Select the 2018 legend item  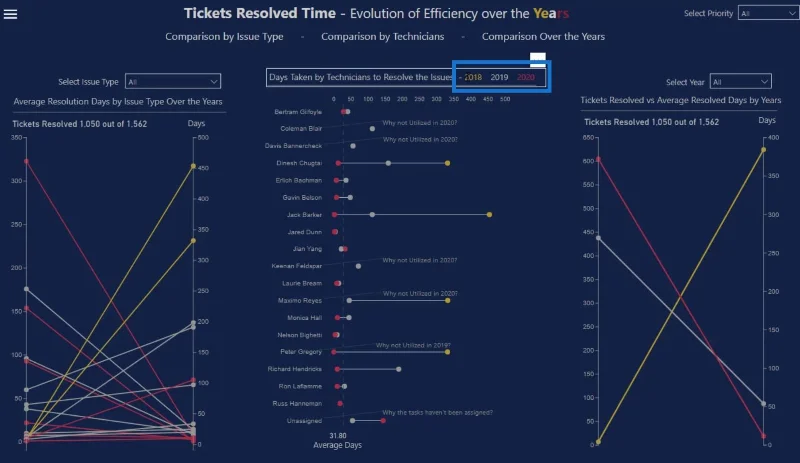point(473,77)
